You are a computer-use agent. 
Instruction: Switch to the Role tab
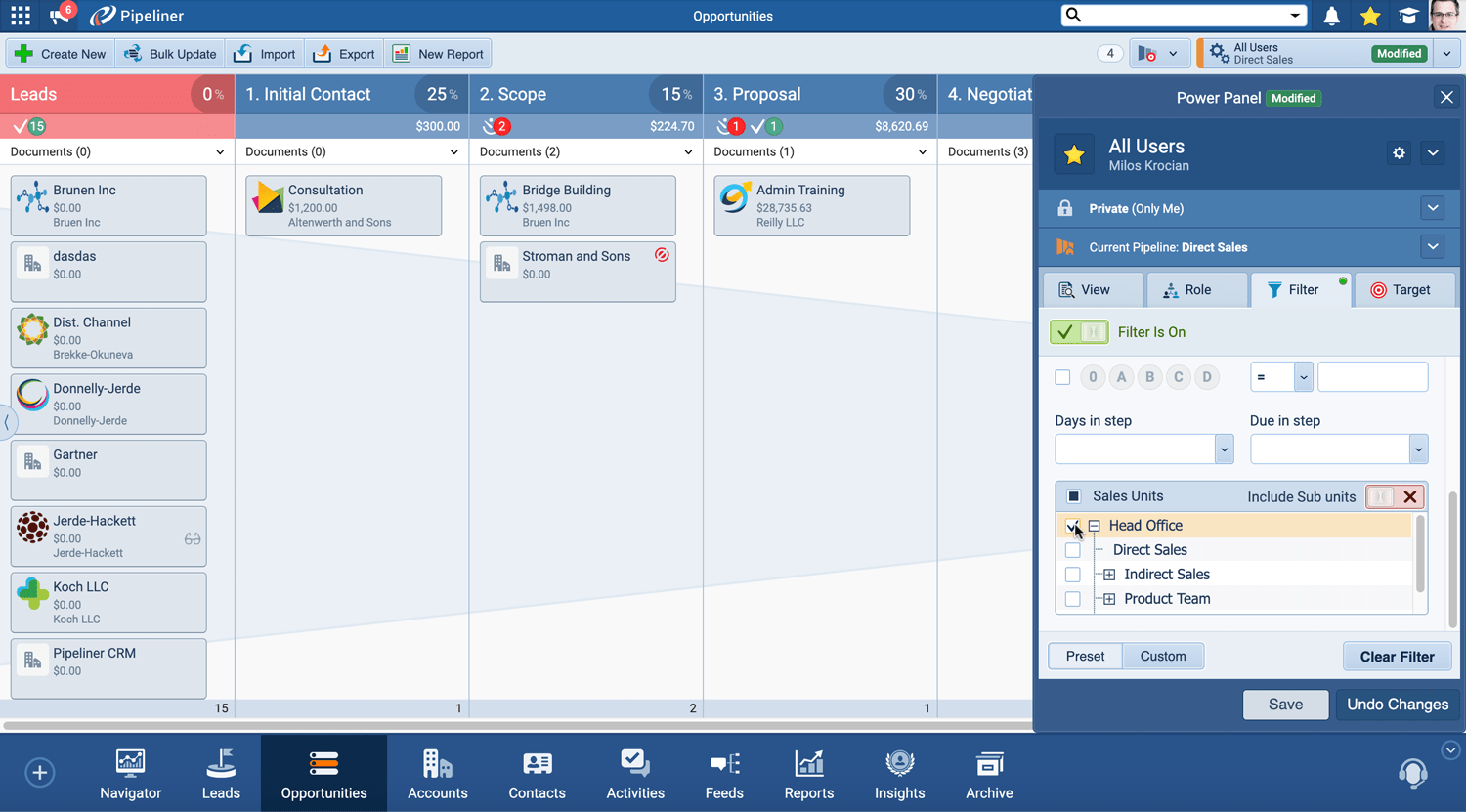point(1187,290)
